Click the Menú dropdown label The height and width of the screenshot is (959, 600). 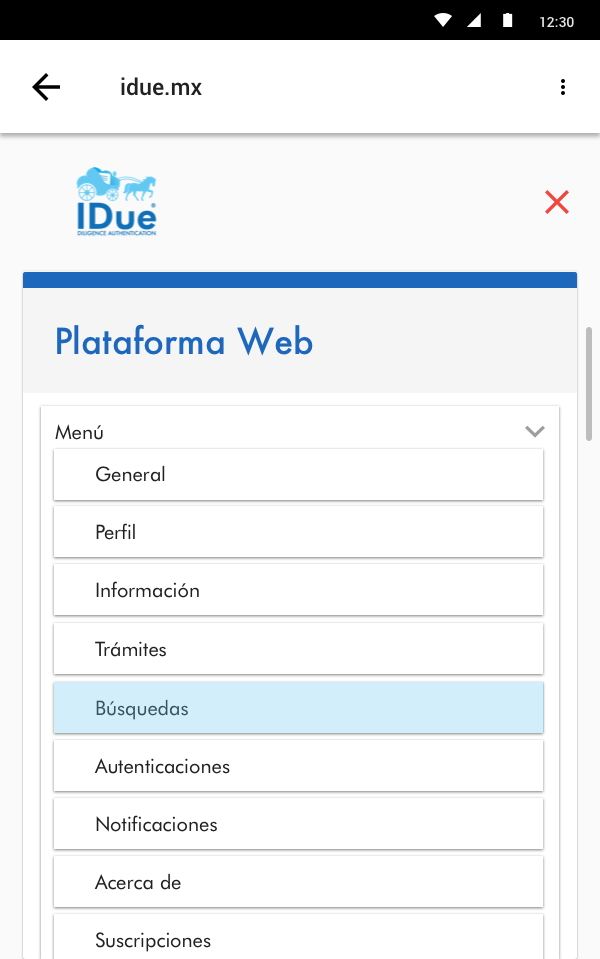[80, 433]
